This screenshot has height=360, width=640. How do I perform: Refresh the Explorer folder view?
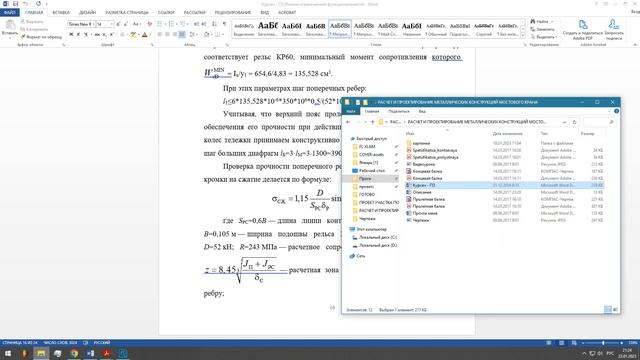[x=574, y=122]
